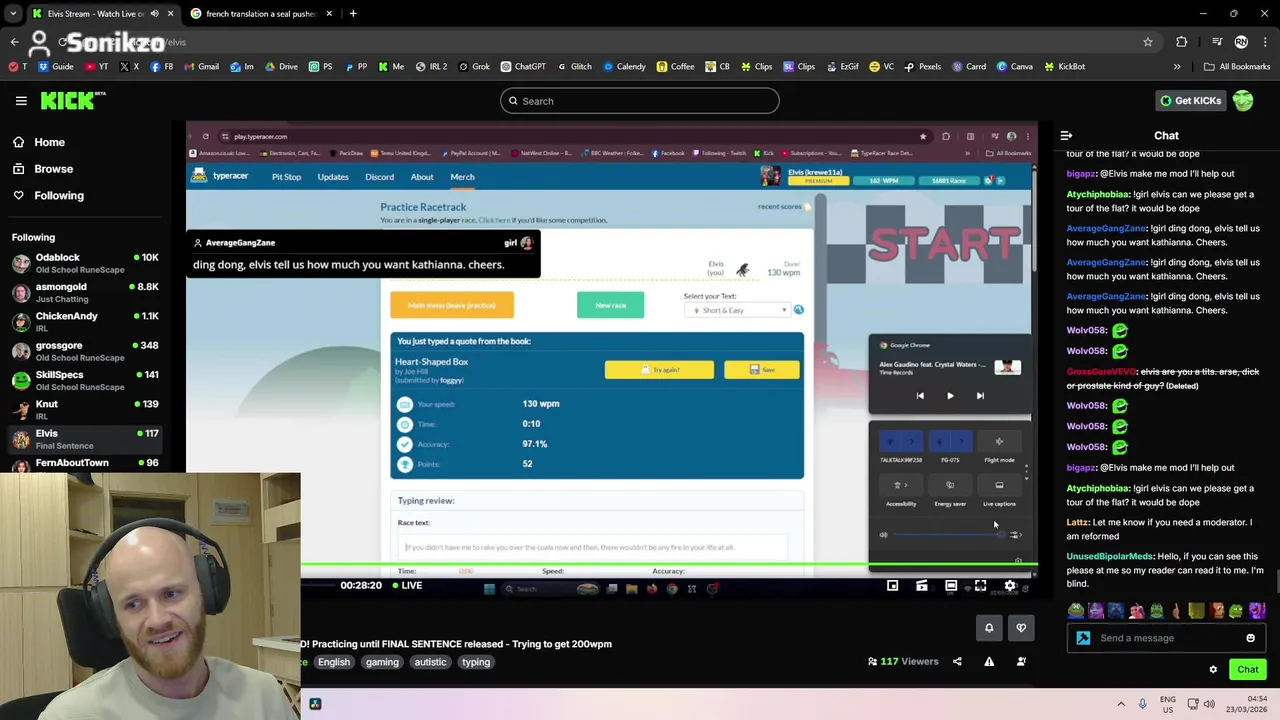Open All Bookmarks folder
The width and height of the screenshot is (1280, 720).
pyautogui.click(x=1237, y=67)
